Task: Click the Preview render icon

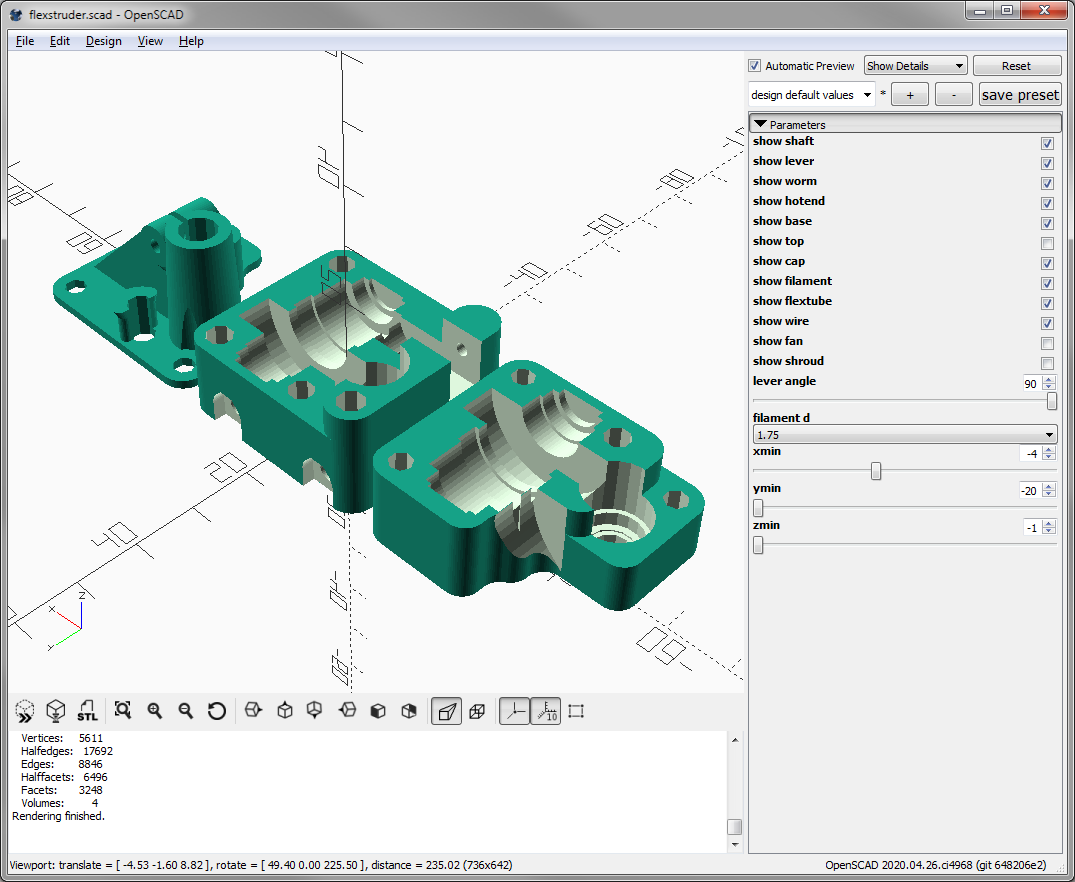Action: (25, 711)
